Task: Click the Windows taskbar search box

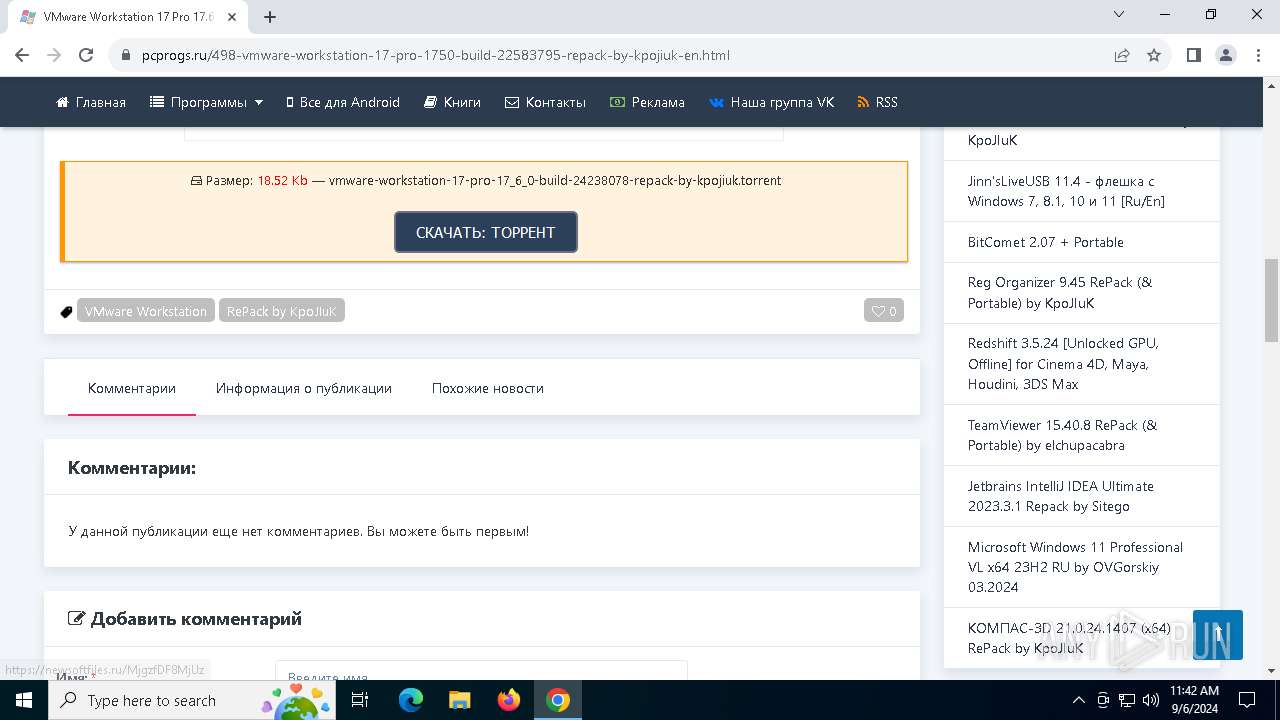Action: (x=192, y=700)
